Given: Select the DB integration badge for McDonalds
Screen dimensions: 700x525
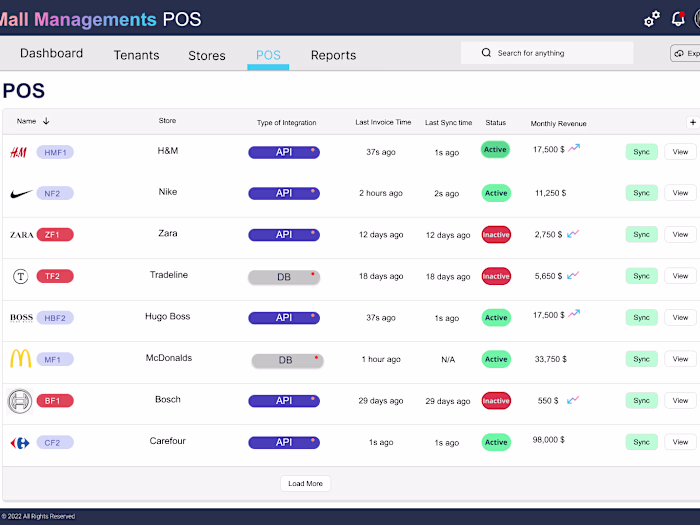Looking at the screenshot, I should tap(286, 360).
